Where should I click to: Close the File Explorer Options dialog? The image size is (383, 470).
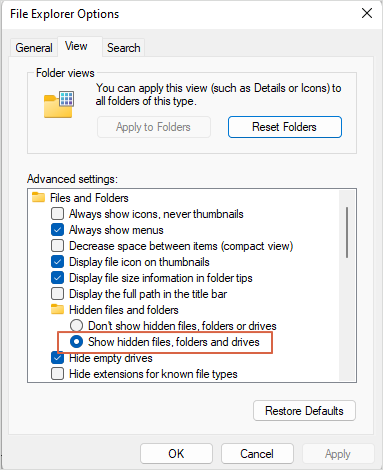coord(367,13)
